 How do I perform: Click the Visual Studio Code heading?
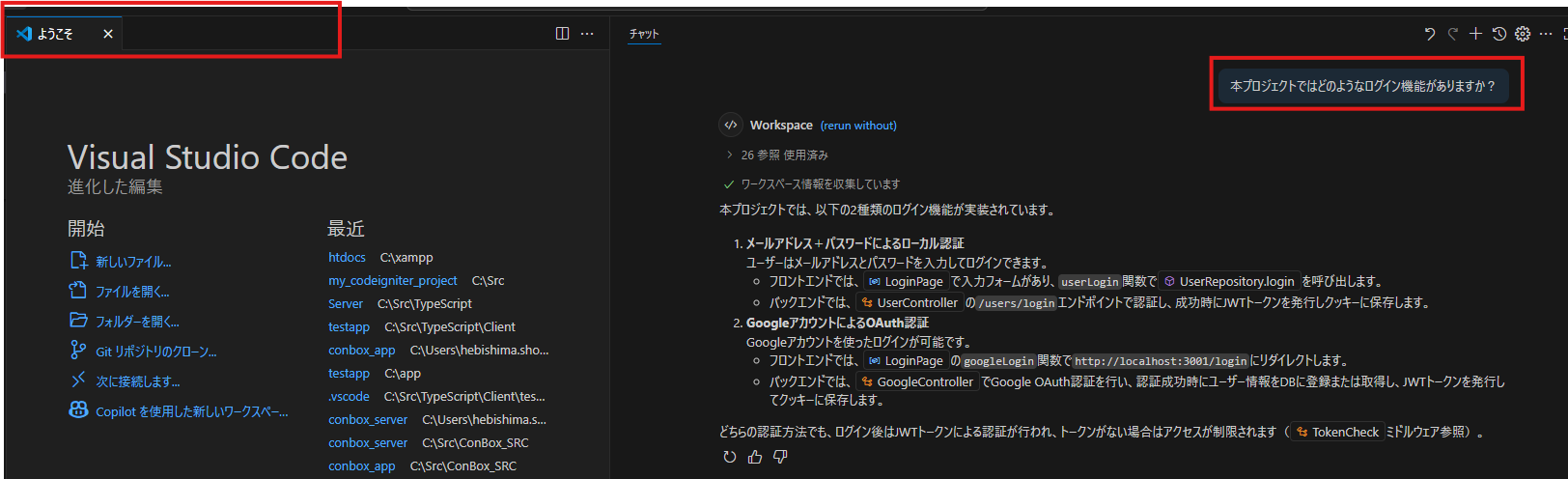click(x=208, y=157)
